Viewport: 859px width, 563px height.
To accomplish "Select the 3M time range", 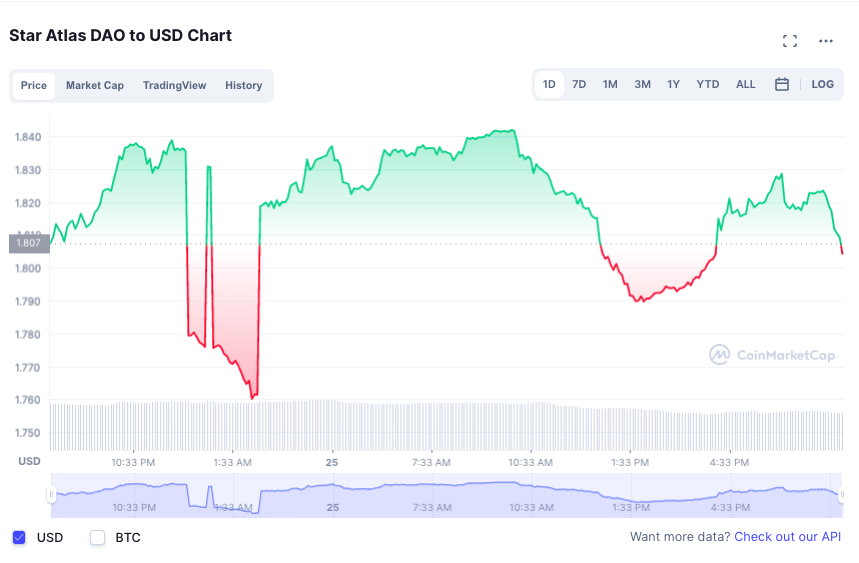I will tap(642, 84).
